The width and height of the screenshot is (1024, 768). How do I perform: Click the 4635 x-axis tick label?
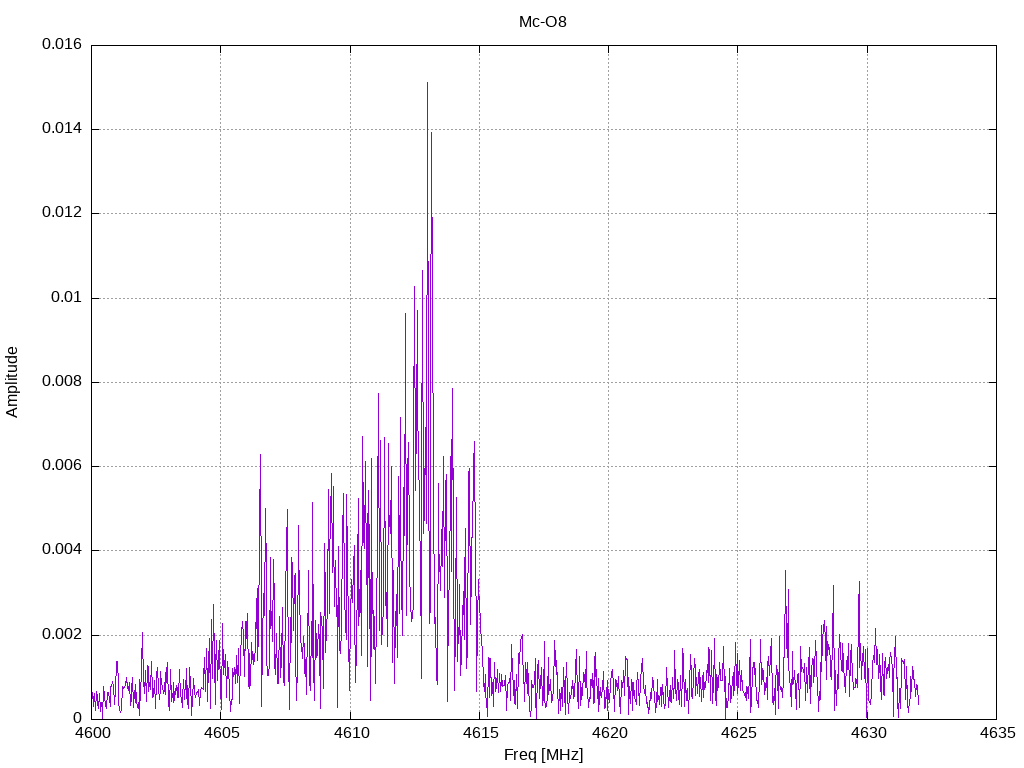point(996,733)
